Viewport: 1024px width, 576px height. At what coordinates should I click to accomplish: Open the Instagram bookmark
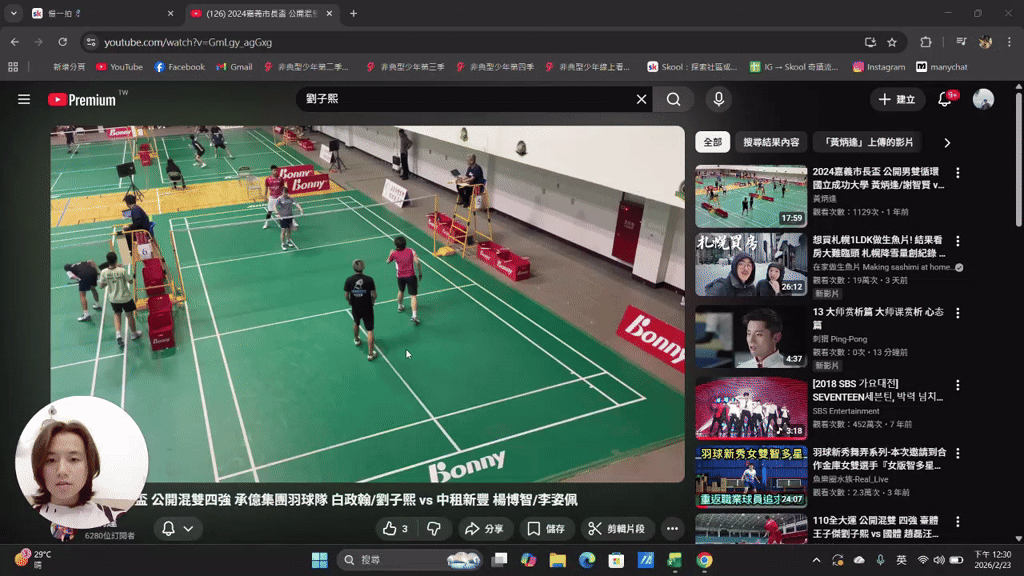(879, 67)
